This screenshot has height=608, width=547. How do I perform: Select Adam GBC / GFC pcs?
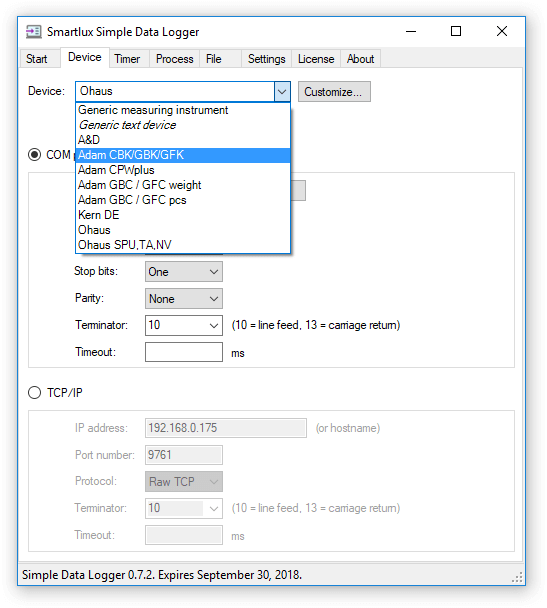(183, 200)
